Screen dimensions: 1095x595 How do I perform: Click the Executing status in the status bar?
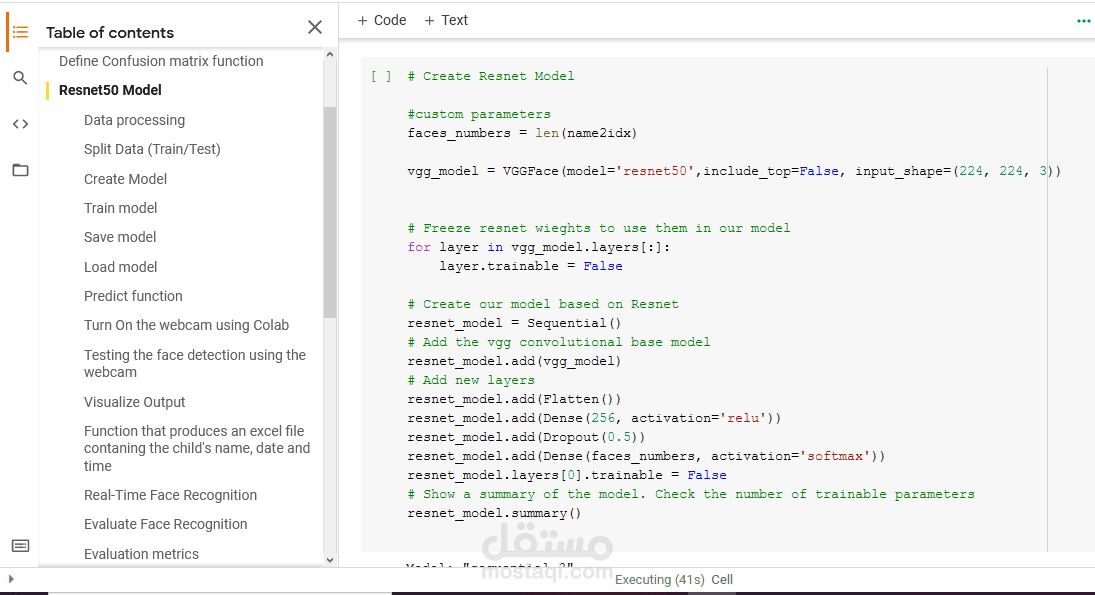pos(660,580)
